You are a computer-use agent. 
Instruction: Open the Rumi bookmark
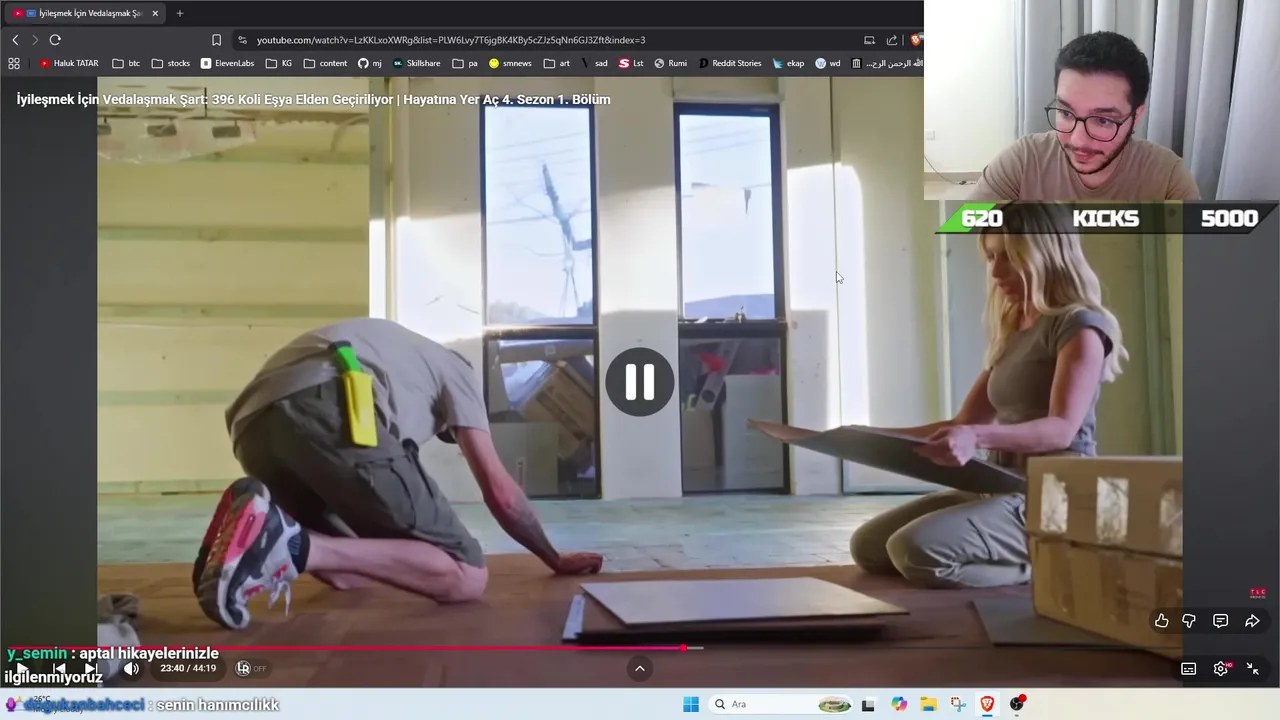click(670, 63)
